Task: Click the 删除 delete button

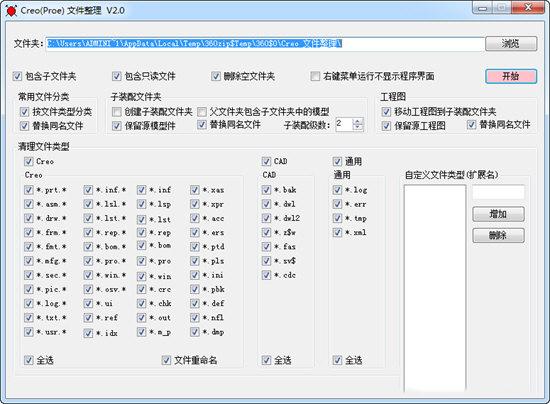Action: (498, 235)
